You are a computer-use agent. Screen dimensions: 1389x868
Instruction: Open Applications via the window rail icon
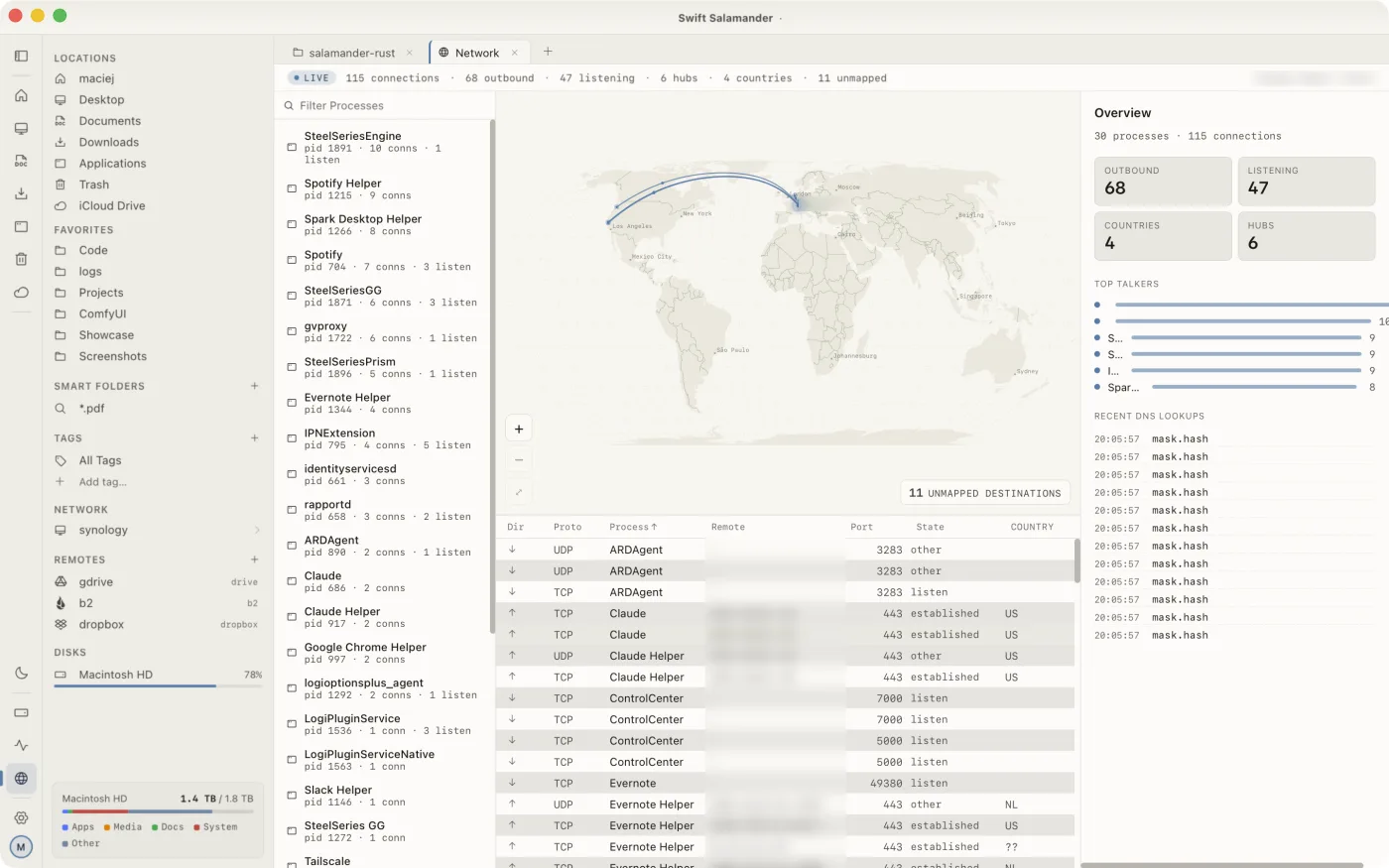pyautogui.click(x=21, y=226)
